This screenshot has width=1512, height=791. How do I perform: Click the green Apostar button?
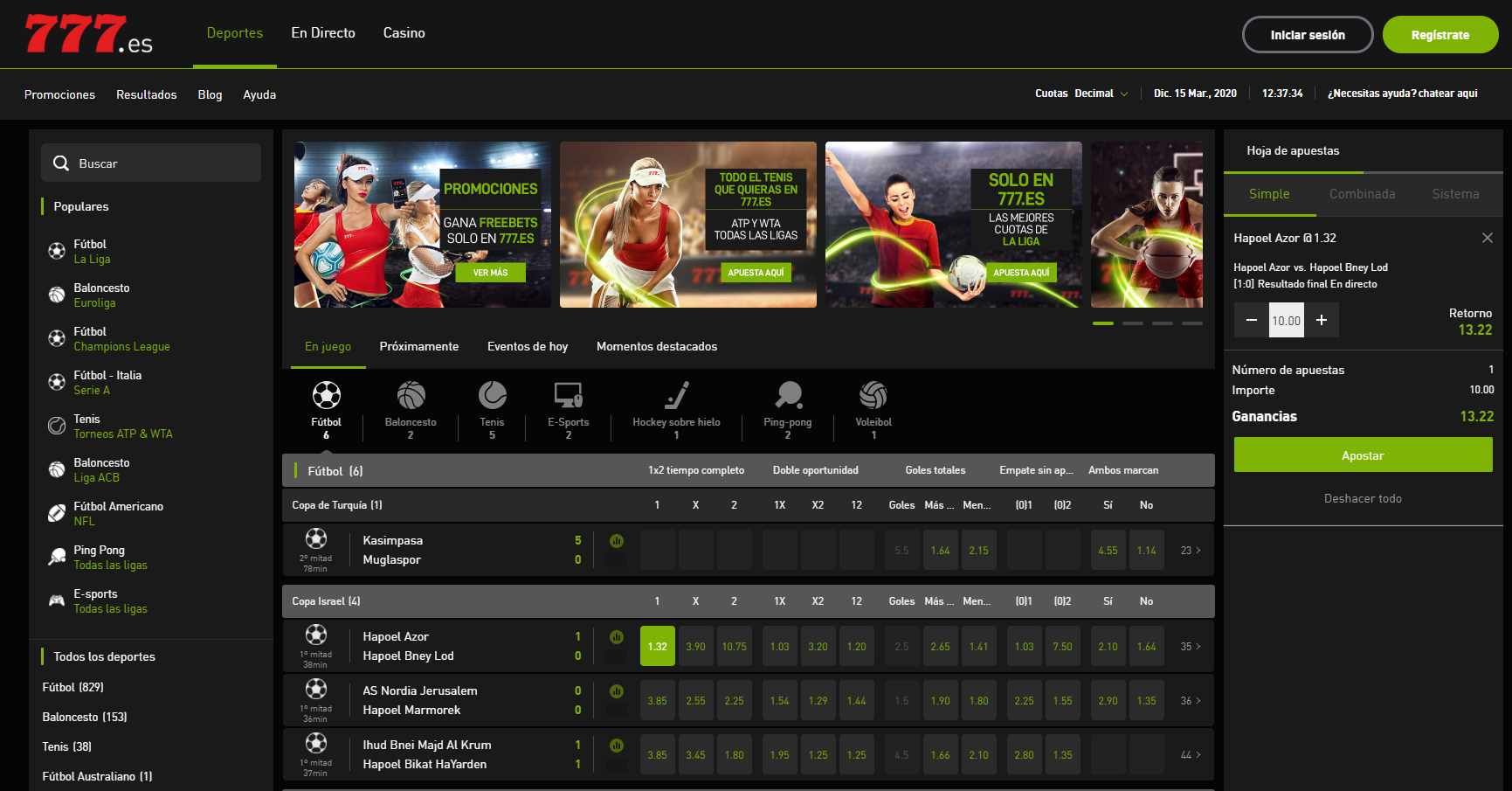1364,455
